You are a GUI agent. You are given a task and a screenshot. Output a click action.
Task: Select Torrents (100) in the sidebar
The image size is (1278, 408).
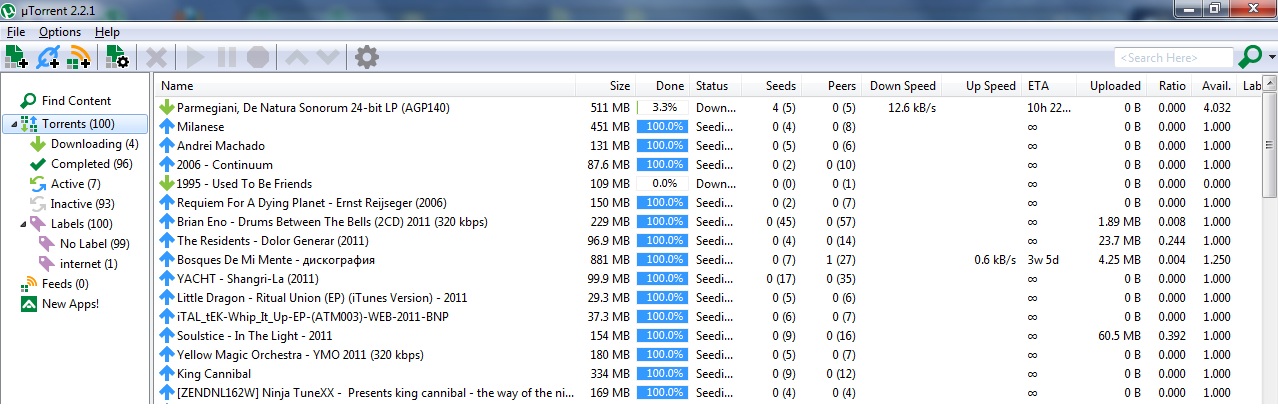point(78,124)
